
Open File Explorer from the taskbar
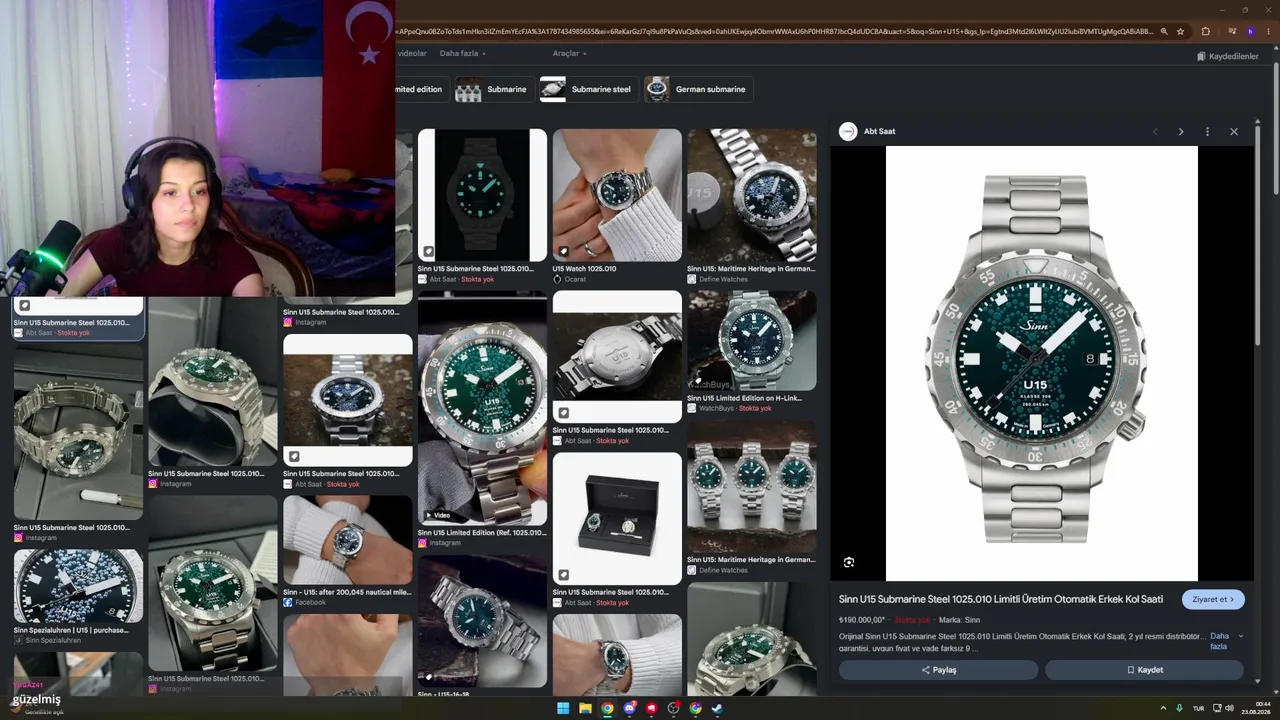(x=585, y=708)
